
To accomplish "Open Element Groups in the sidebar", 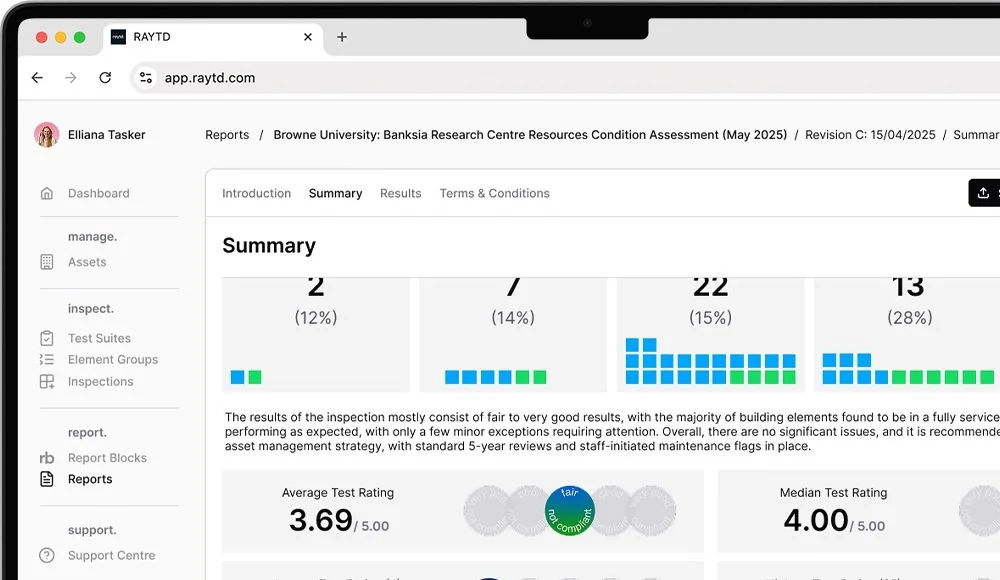I will pos(113,360).
